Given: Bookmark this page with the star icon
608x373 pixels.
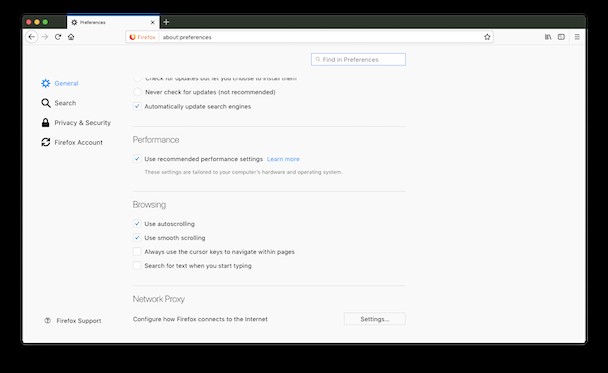Looking at the screenshot, I should point(487,37).
